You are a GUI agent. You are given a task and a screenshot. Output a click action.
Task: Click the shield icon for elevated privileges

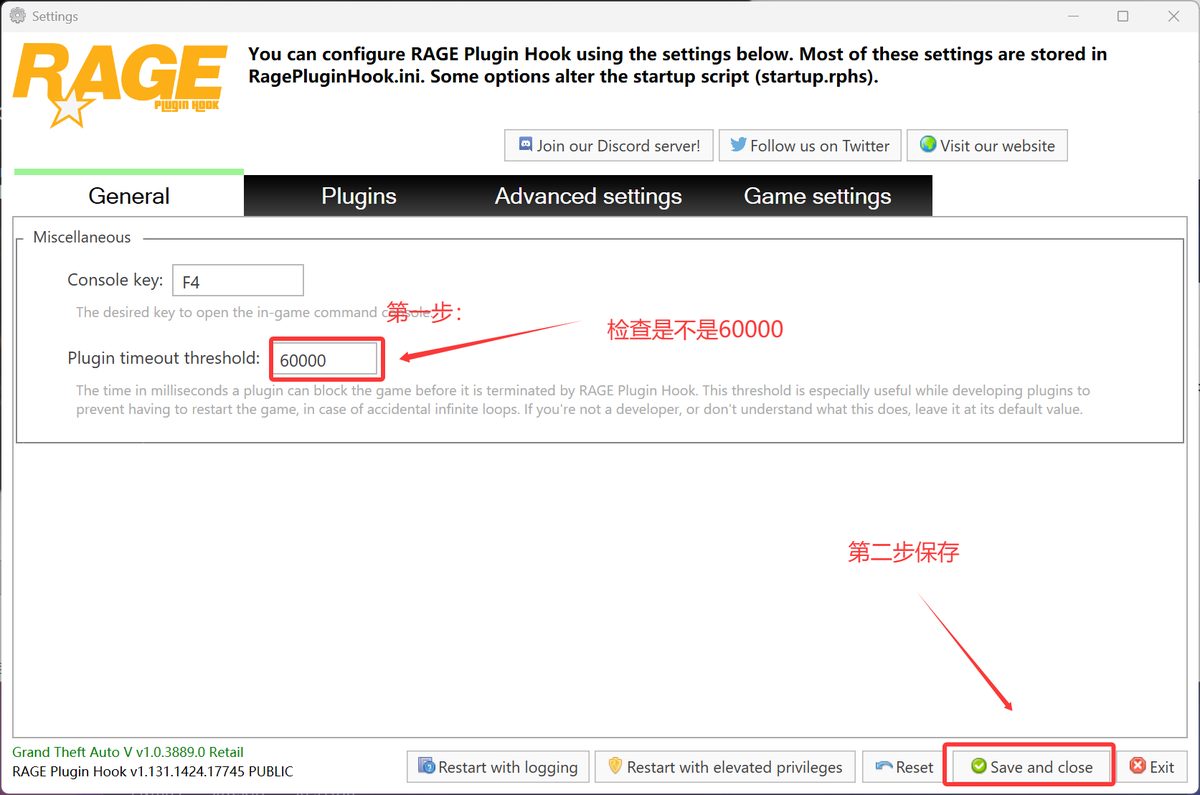pos(615,767)
